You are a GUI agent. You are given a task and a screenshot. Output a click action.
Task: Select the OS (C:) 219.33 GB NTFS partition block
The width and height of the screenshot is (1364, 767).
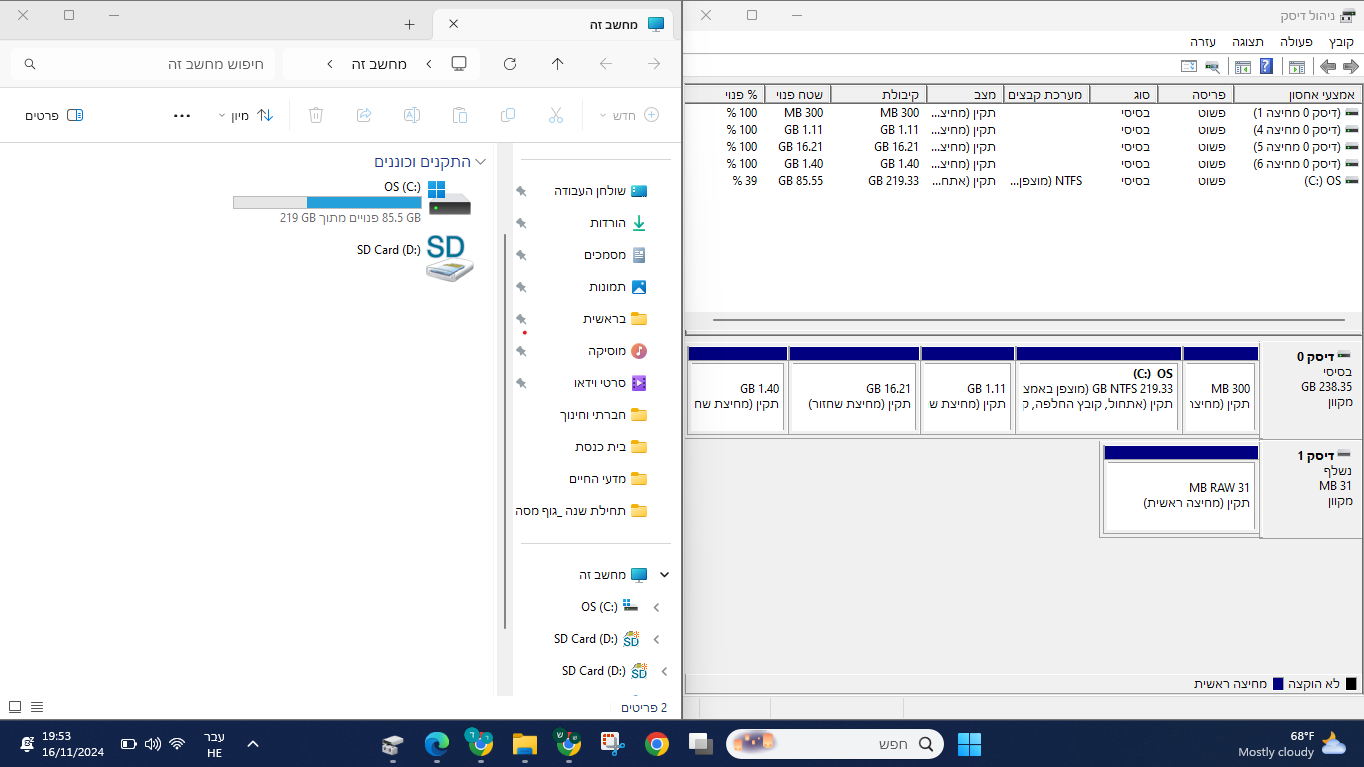tap(1097, 390)
